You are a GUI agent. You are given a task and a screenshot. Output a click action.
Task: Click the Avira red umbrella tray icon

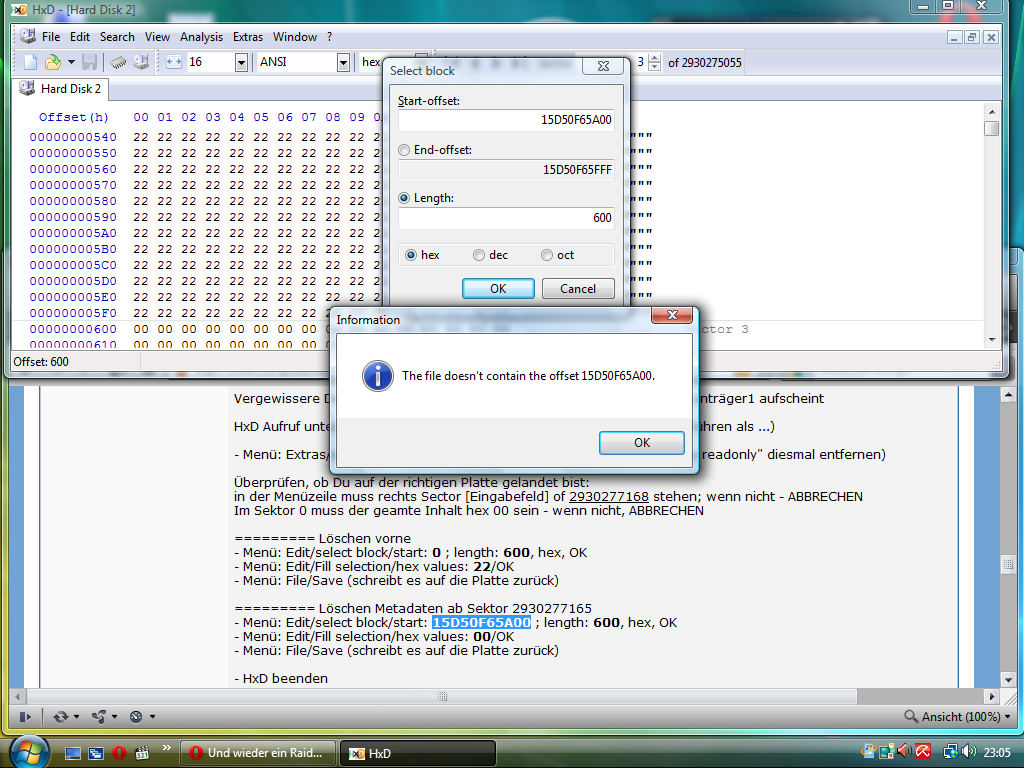[923, 752]
